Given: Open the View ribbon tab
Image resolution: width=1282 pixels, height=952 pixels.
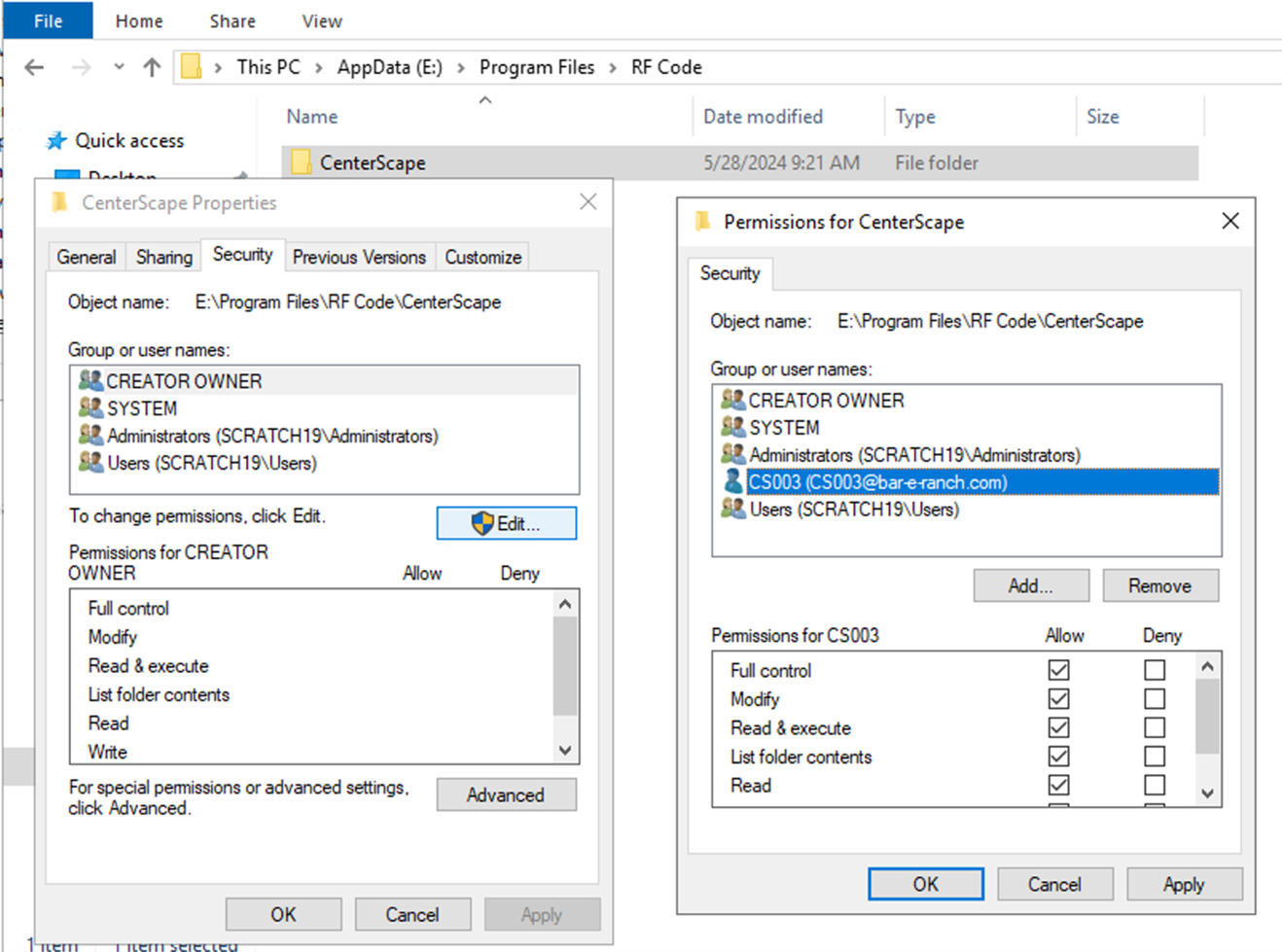Looking at the screenshot, I should point(321,20).
